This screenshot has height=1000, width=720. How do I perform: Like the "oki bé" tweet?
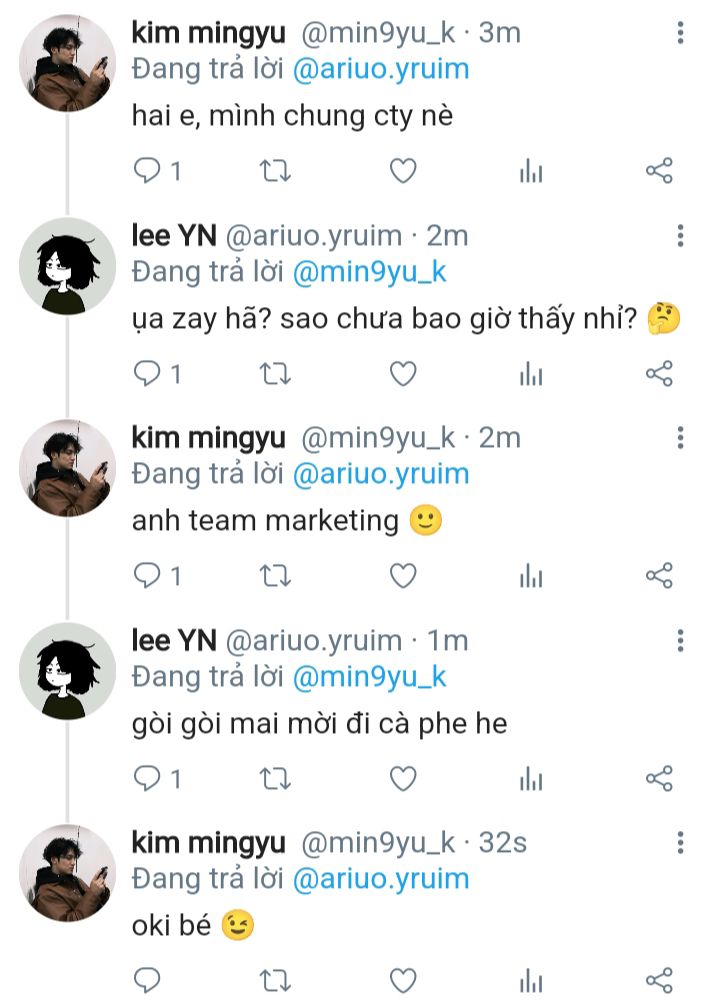[x=402, y=979]
